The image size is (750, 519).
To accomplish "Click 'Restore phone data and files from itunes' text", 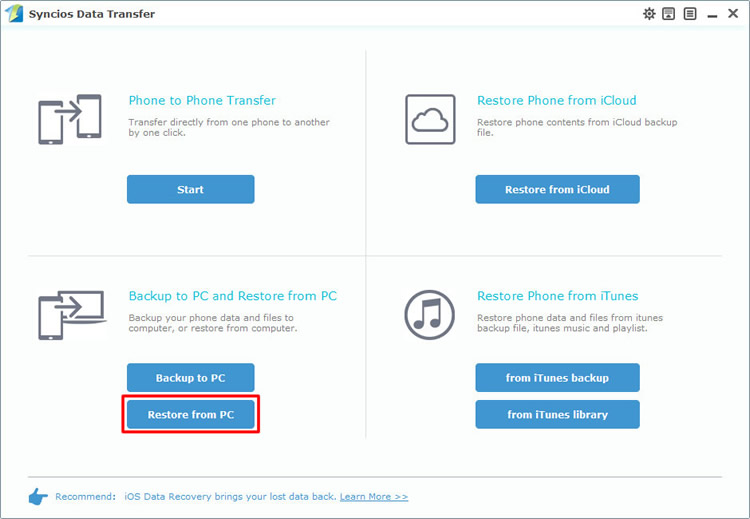I will tap(570, 323).
